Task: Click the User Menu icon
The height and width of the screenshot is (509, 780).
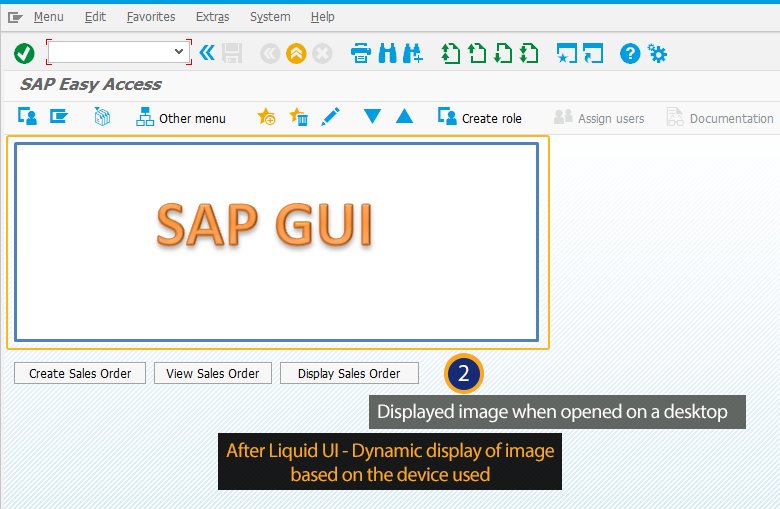Action: coord(27,116)
